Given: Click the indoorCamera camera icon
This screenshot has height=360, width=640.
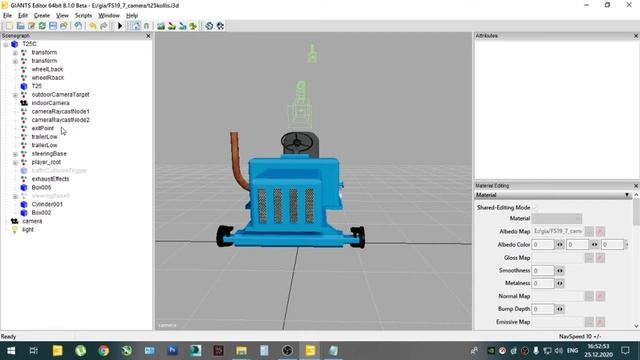Looking at the screenshot, I should click(x=24, y=103).
